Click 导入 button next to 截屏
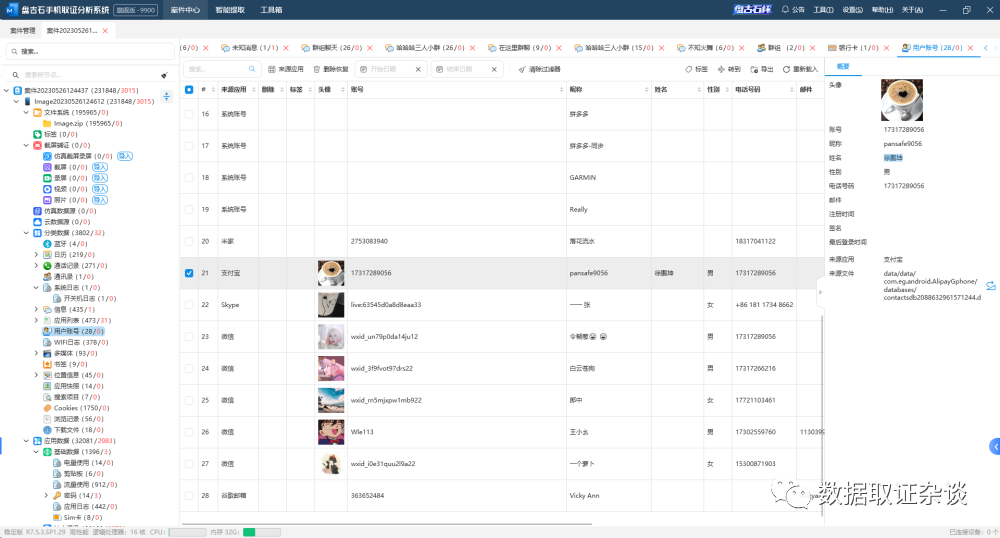Image resolution: width=1000 pixels, height=538 pixels. coord(99,167)
